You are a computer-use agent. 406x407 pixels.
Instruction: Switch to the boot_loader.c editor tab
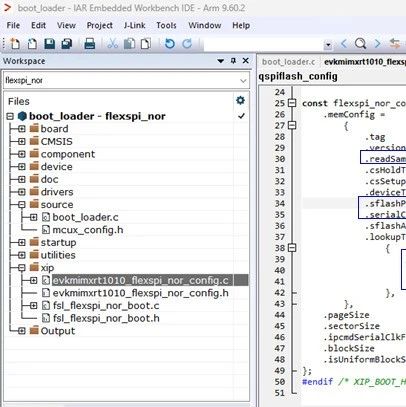click(288, 62)
